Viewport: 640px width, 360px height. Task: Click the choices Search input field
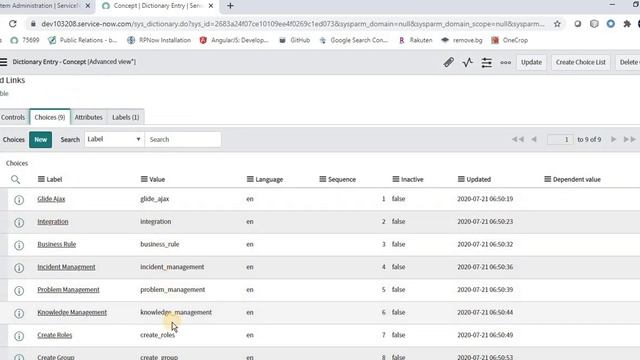(183, 139)
